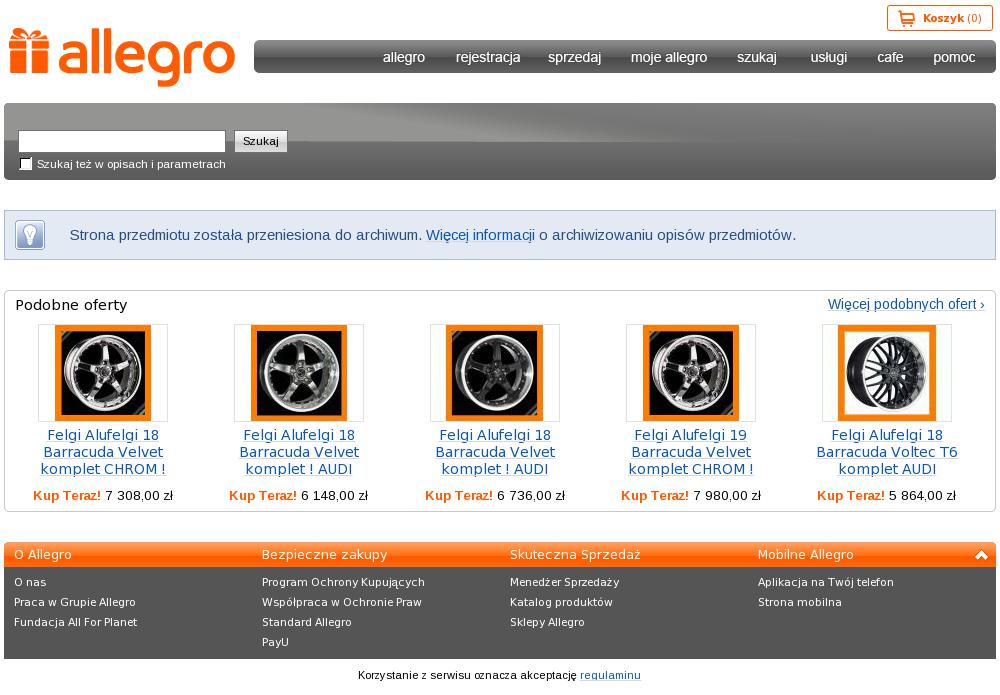
Task: Click the 'Skuteczna Sprzedaż' footer heading
Action: click(x=575, y=555)
